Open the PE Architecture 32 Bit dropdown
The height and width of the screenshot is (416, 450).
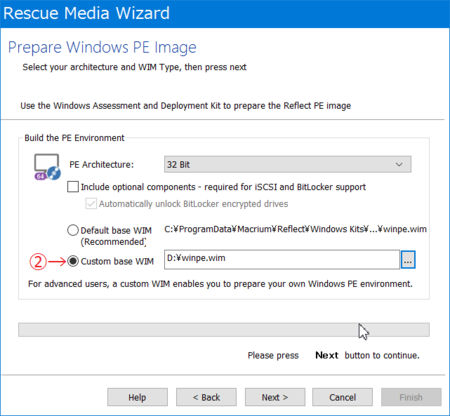click(287, 164)
